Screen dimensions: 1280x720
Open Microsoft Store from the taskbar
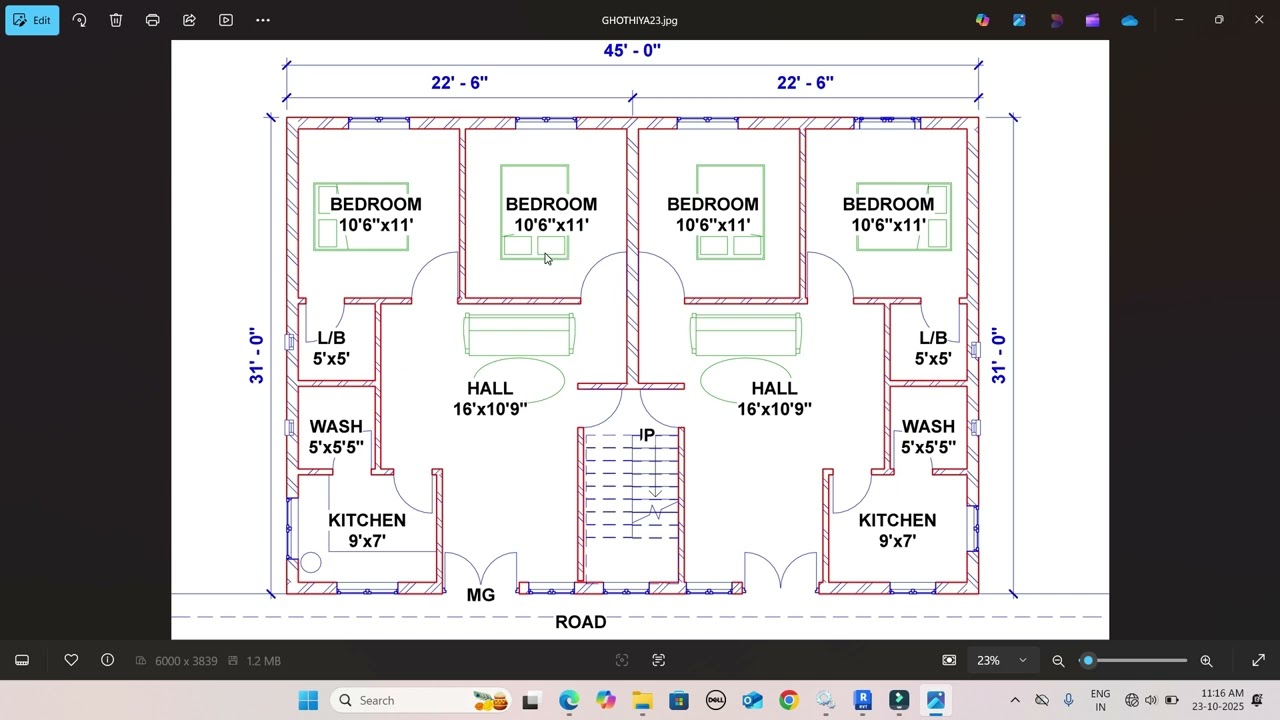pos(679,700)
